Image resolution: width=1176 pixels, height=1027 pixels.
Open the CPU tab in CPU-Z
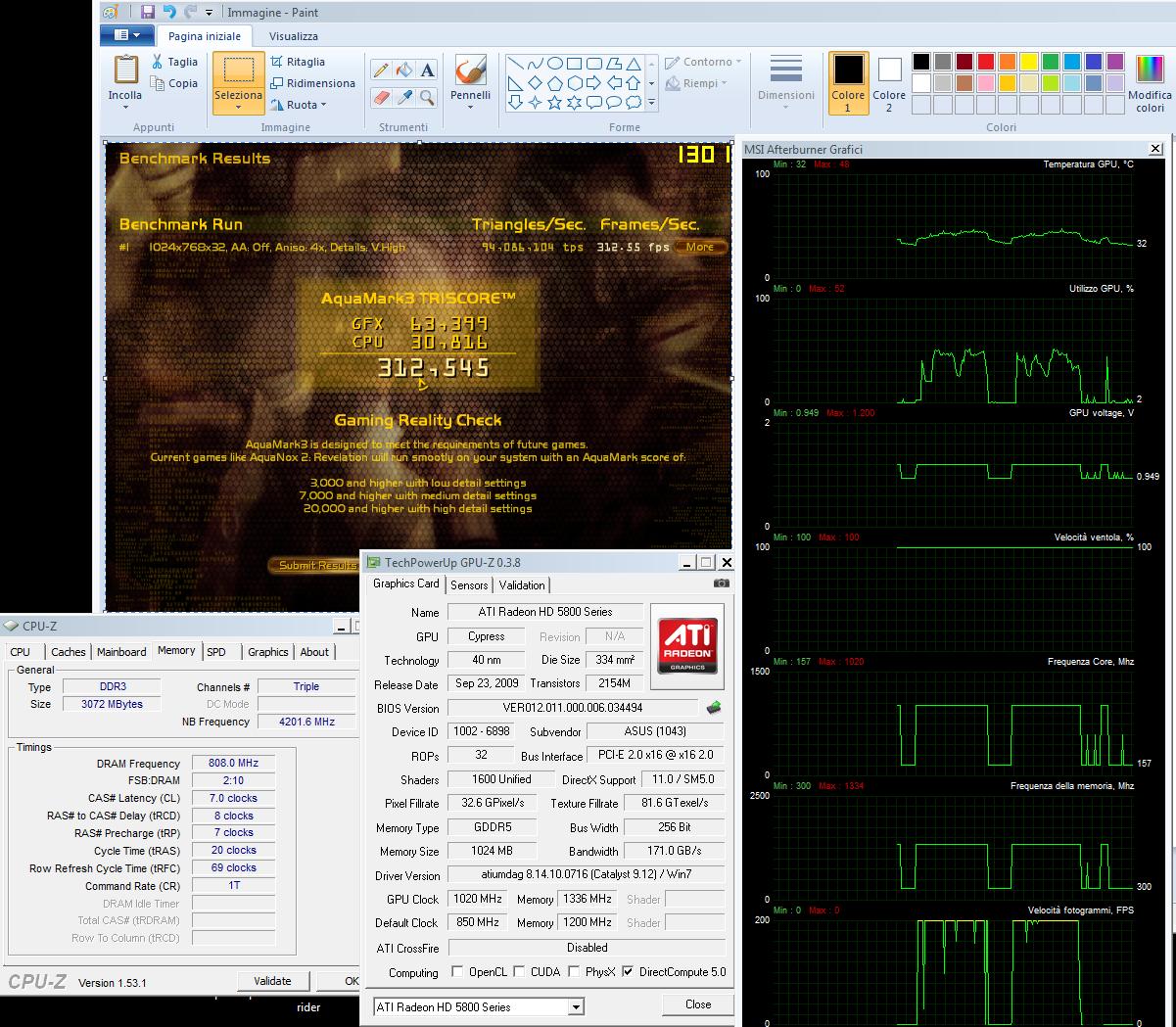point(21,652)
